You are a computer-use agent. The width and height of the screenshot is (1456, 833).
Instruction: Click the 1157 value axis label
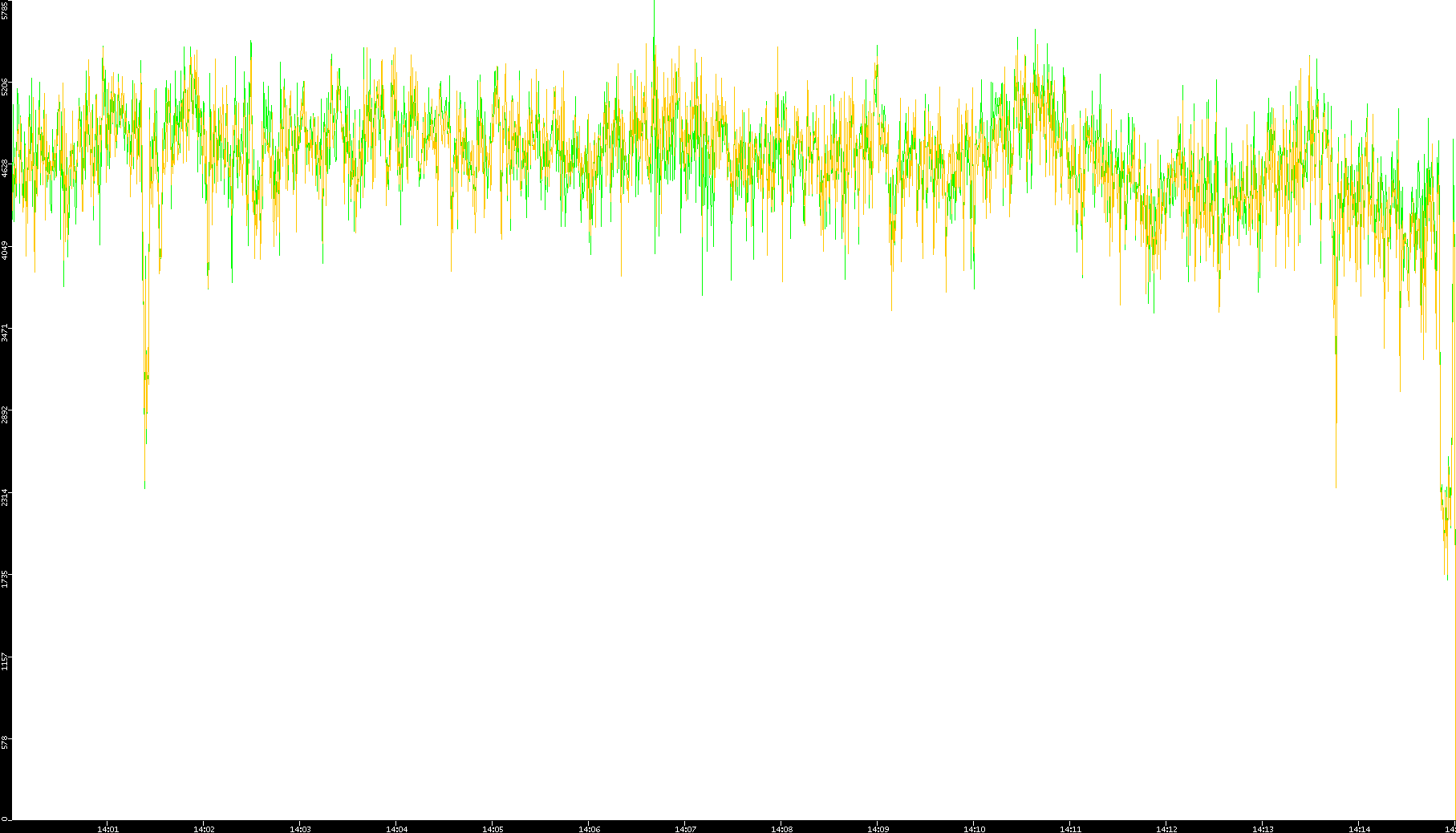pyautogui.click(x=6, y=661)
